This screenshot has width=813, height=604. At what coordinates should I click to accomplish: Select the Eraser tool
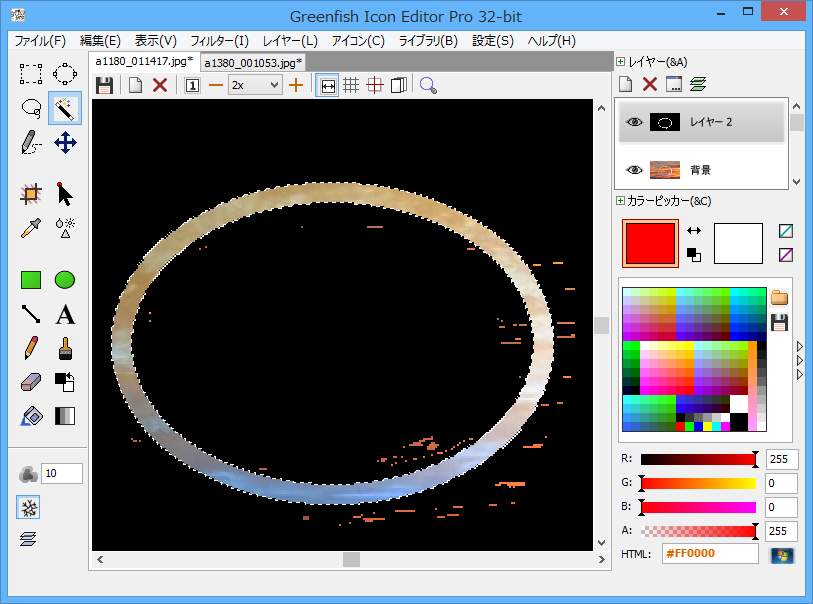[x=31, y=382]
